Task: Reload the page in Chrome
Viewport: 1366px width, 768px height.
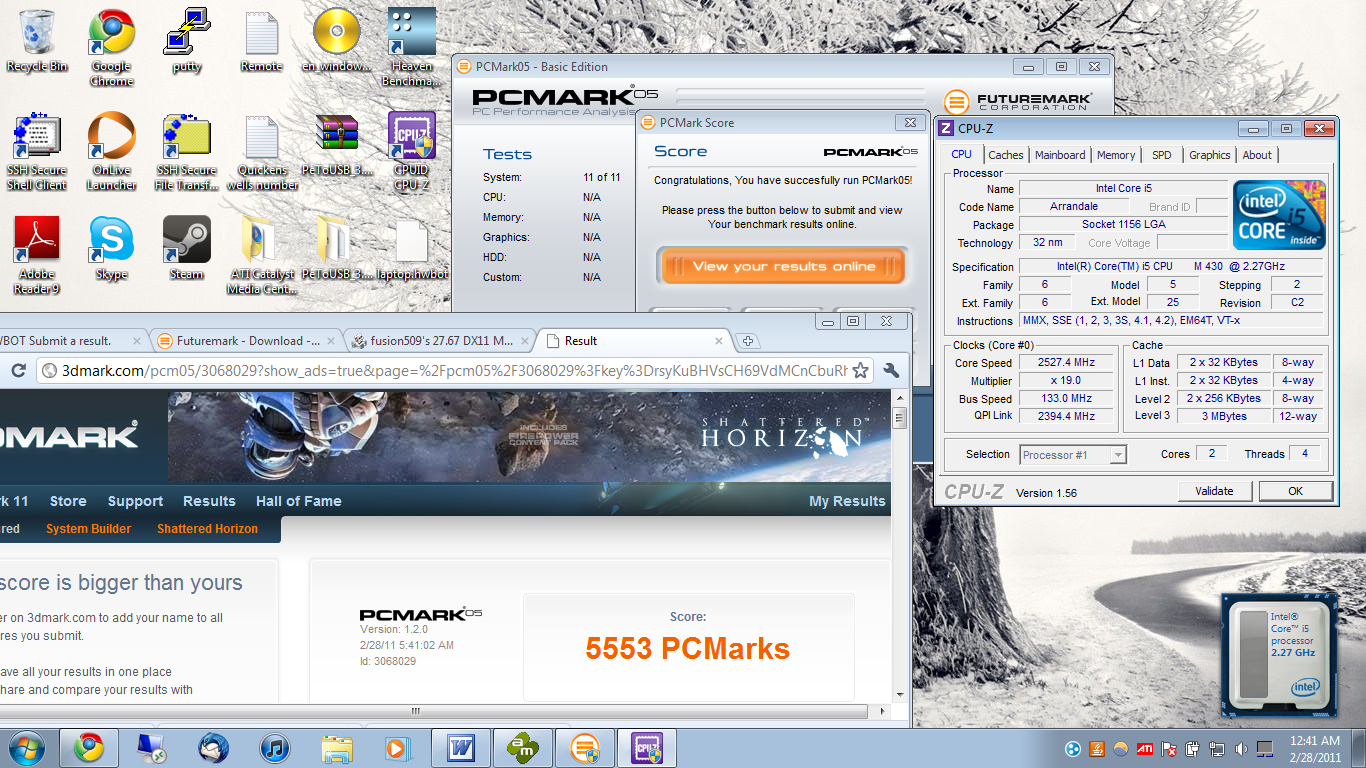Action: 17,371
